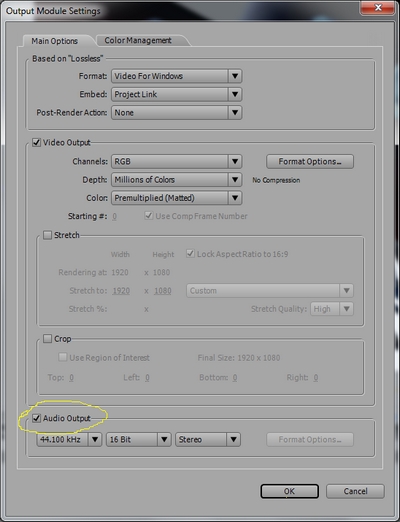This screenshot has height=522, width=400.
Task: Uncheck the Video Output checkbox
Action: 36,143
